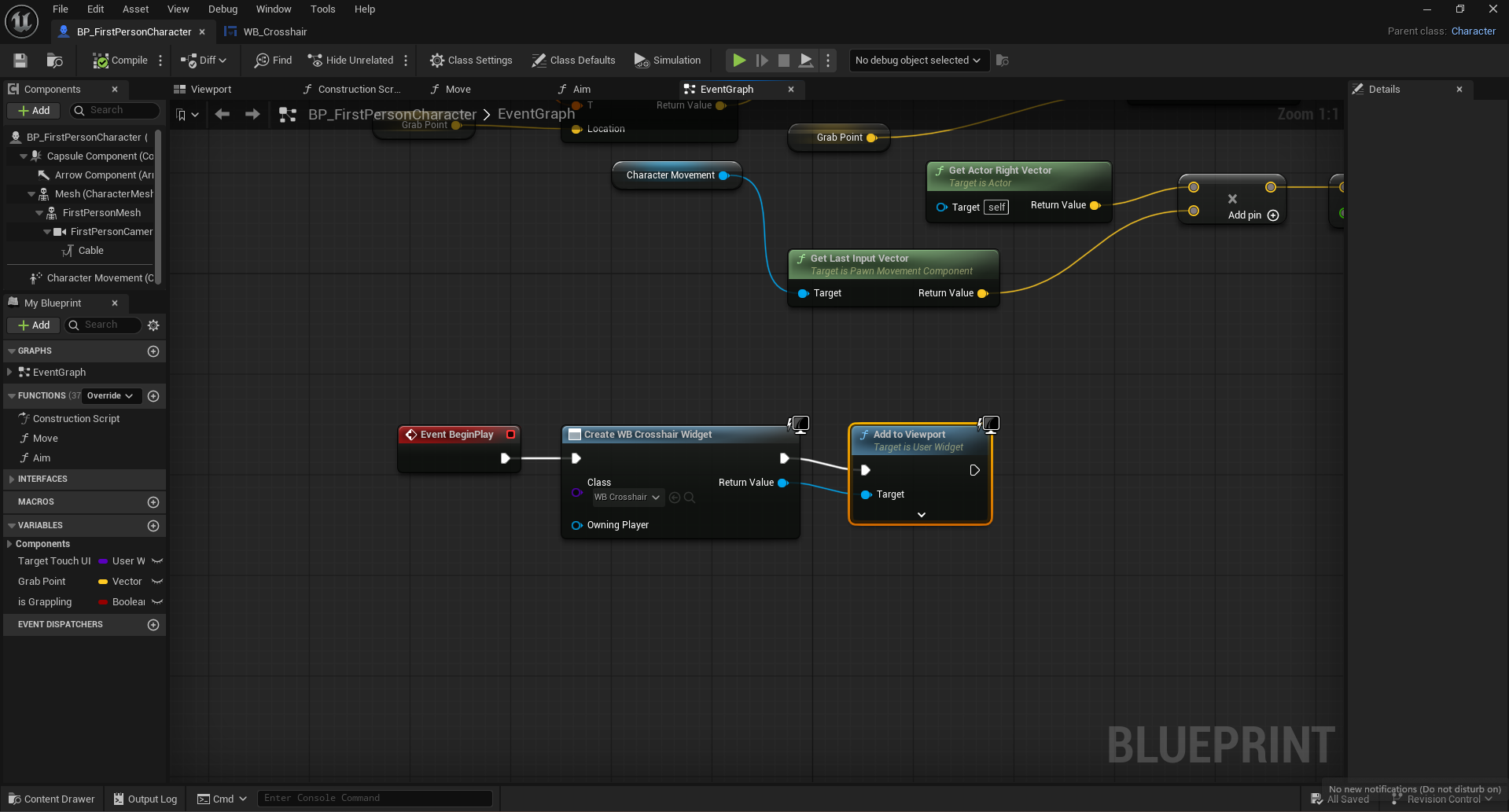Expand the Interfaces section
Screen dimensions: 1509x812
11,479
